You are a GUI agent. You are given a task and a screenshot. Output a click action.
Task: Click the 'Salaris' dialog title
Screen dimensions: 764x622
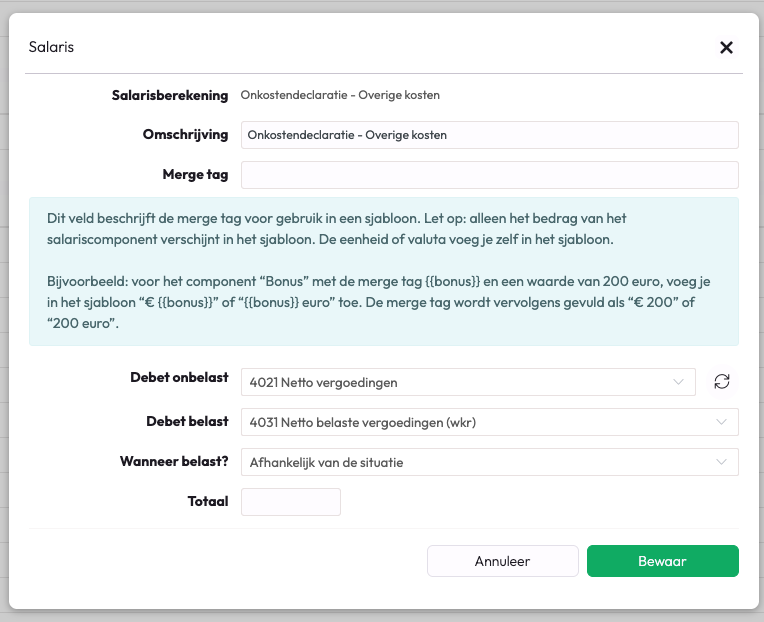[51, 46]
